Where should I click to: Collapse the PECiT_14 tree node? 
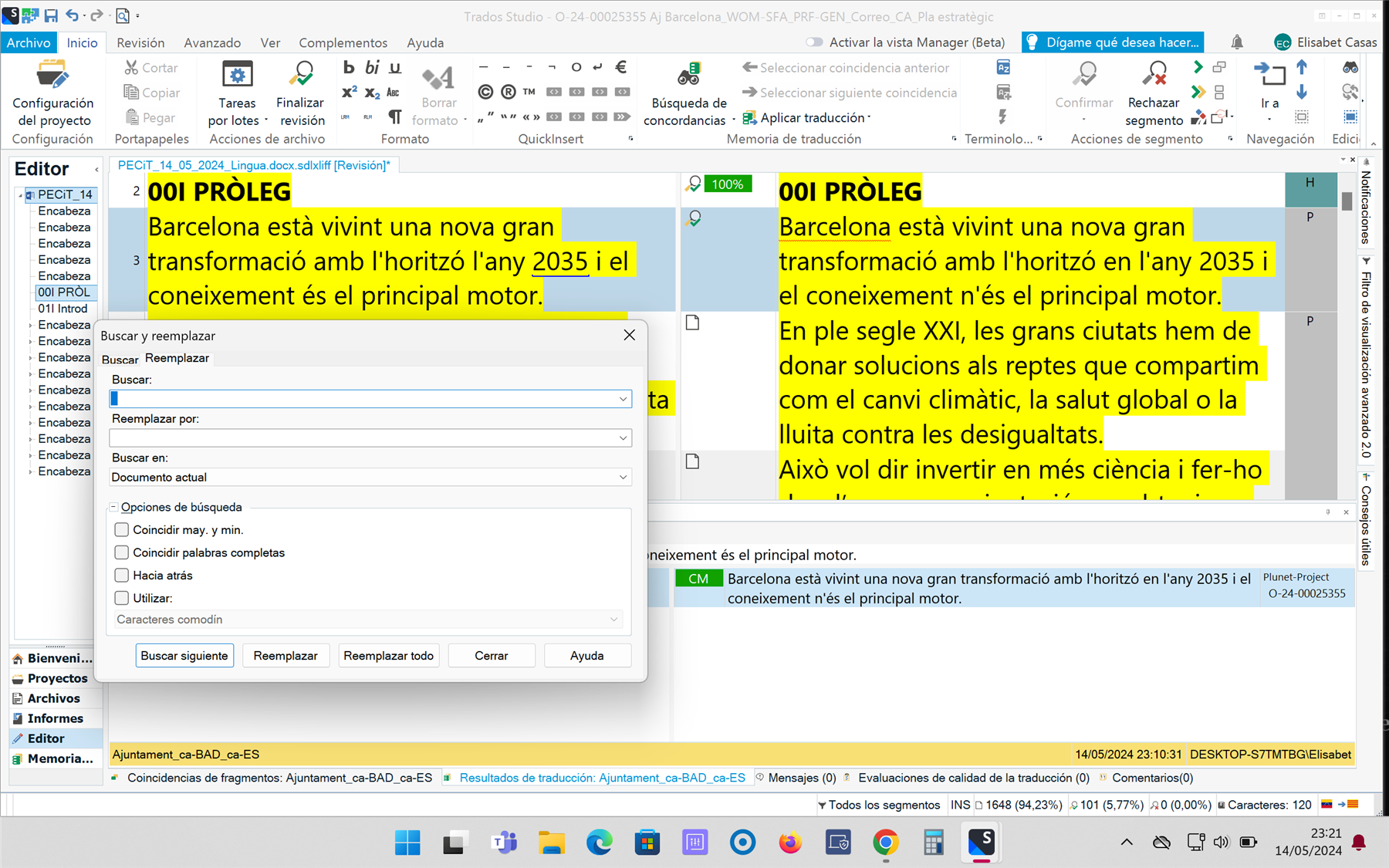21,194
